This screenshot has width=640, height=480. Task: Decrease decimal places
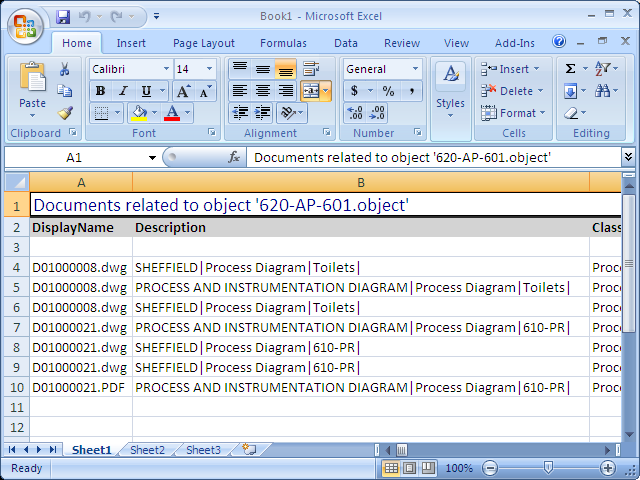tap(376, 113)
